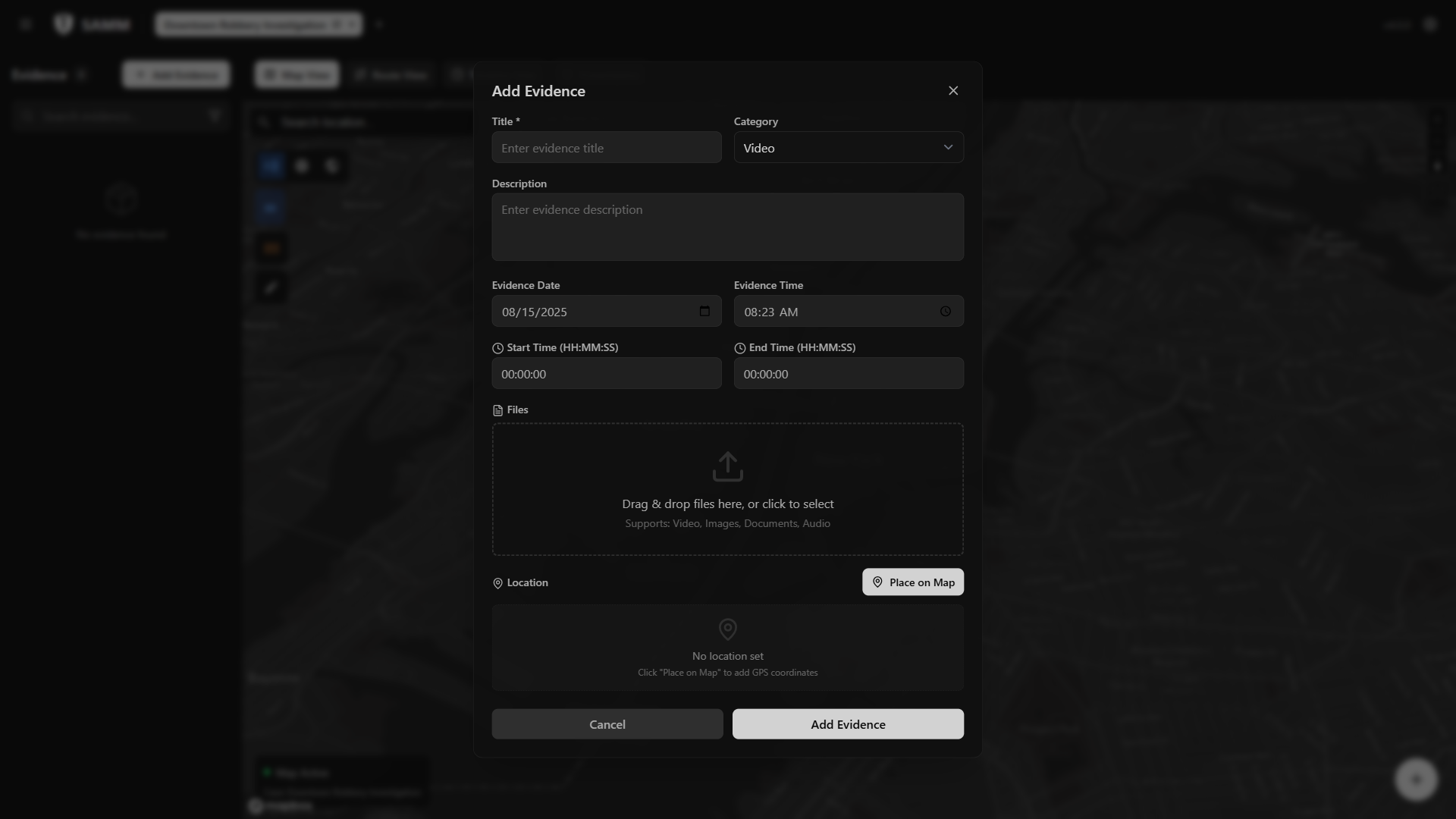
Task: Click the Enter evidence title input field
Action: (607, 147)
